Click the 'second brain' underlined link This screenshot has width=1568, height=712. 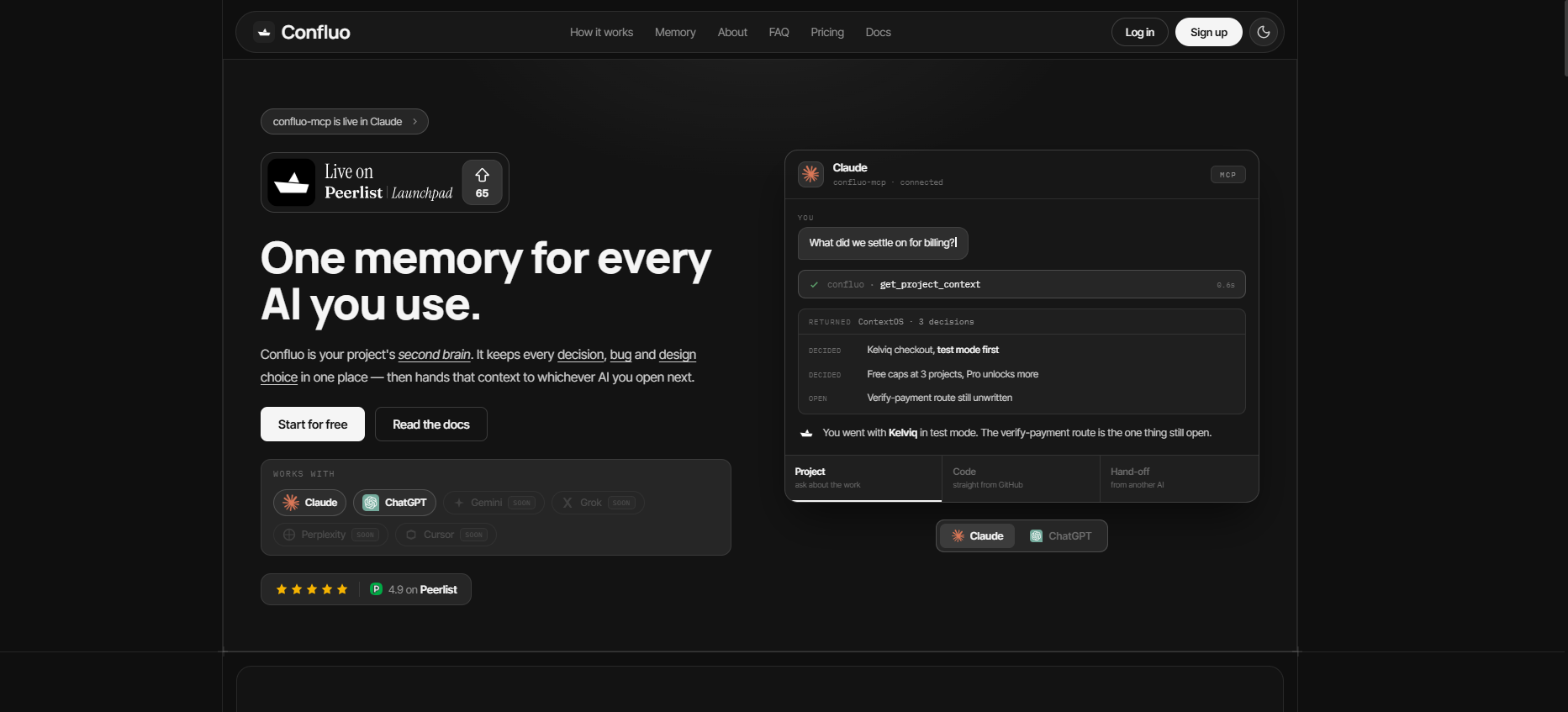click(434, 355)
